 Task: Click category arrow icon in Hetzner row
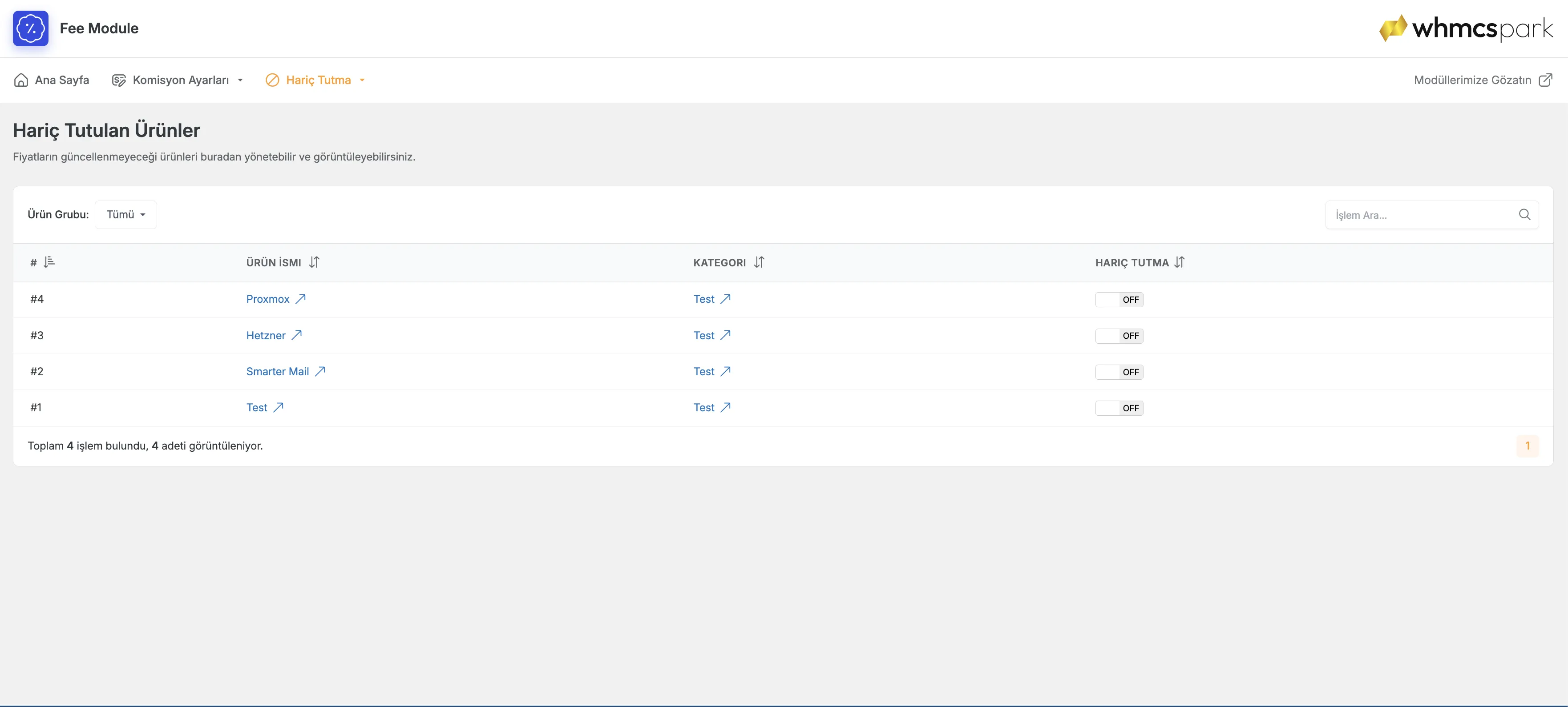[x=726, y=335]
